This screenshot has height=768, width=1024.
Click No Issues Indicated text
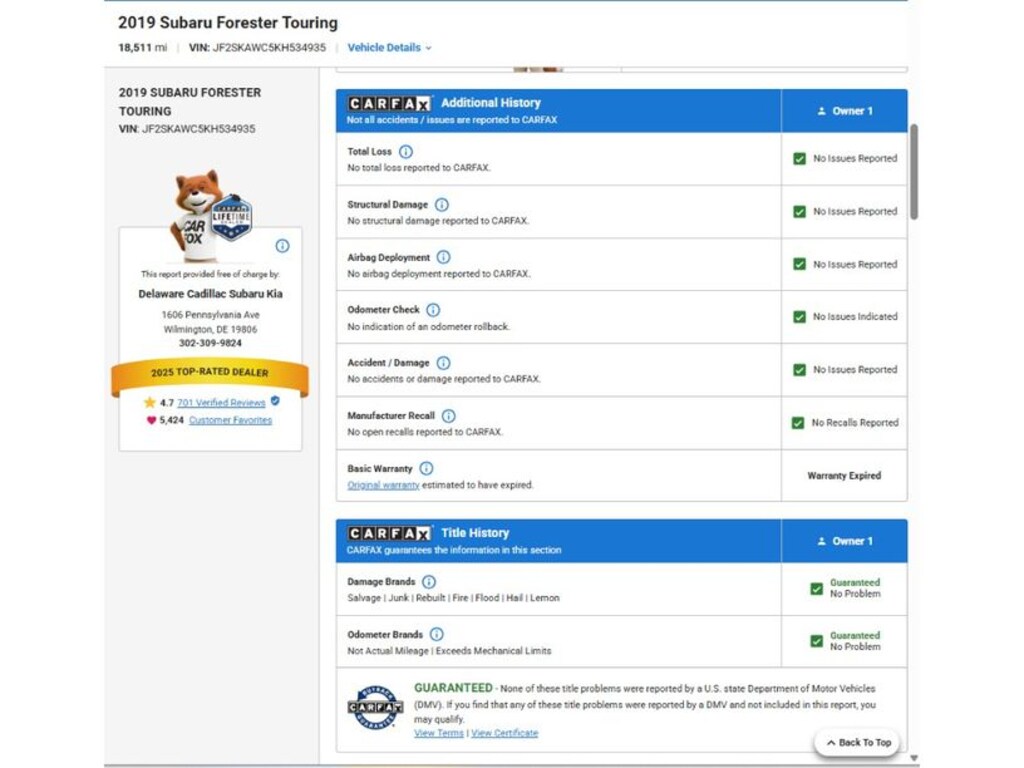click(x=855, y=317)
